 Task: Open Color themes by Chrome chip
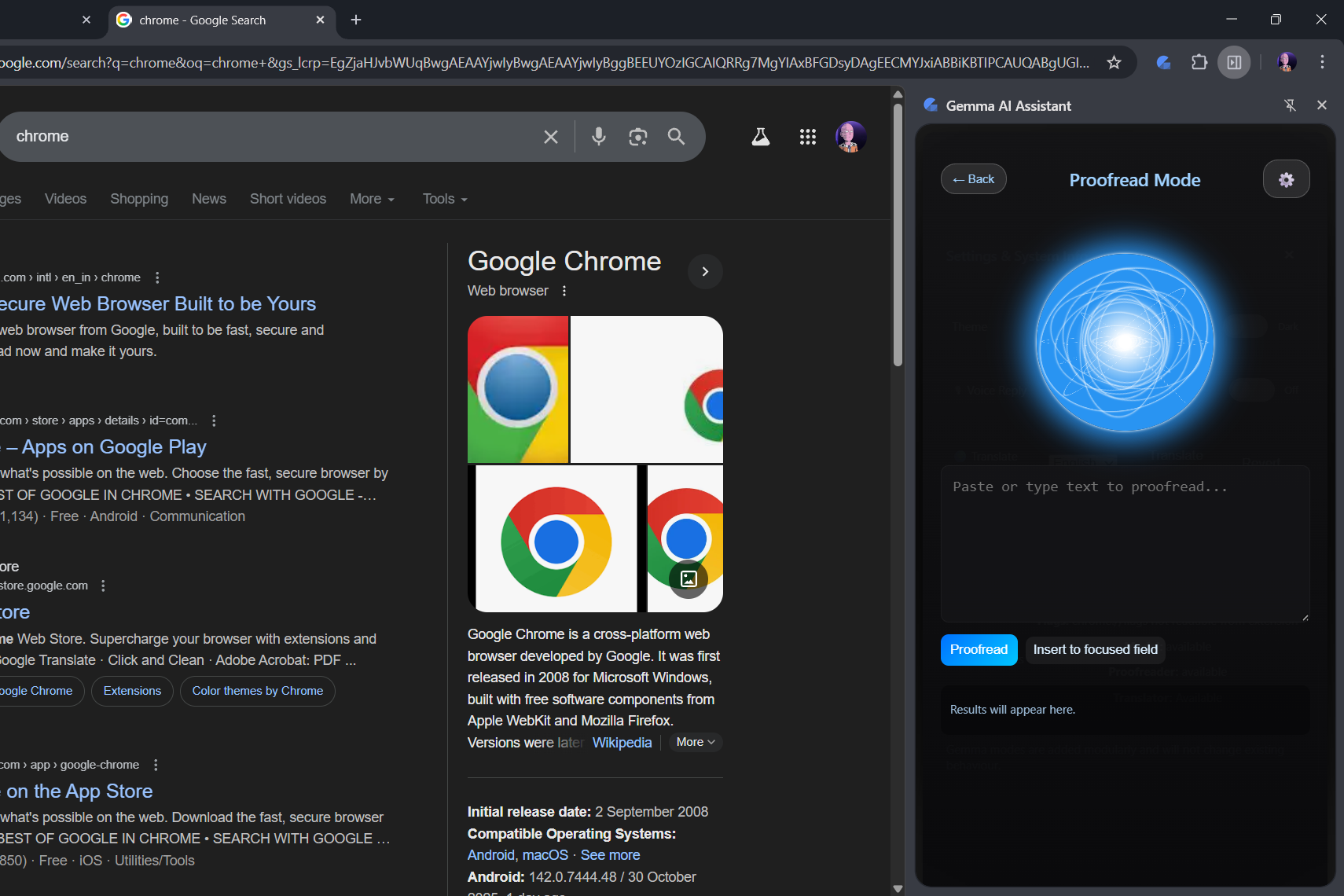coord(258,691)
